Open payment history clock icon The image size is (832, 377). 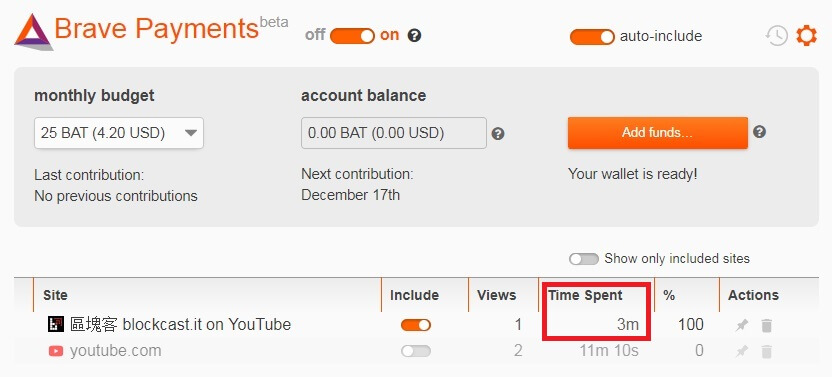coord(776,36)
